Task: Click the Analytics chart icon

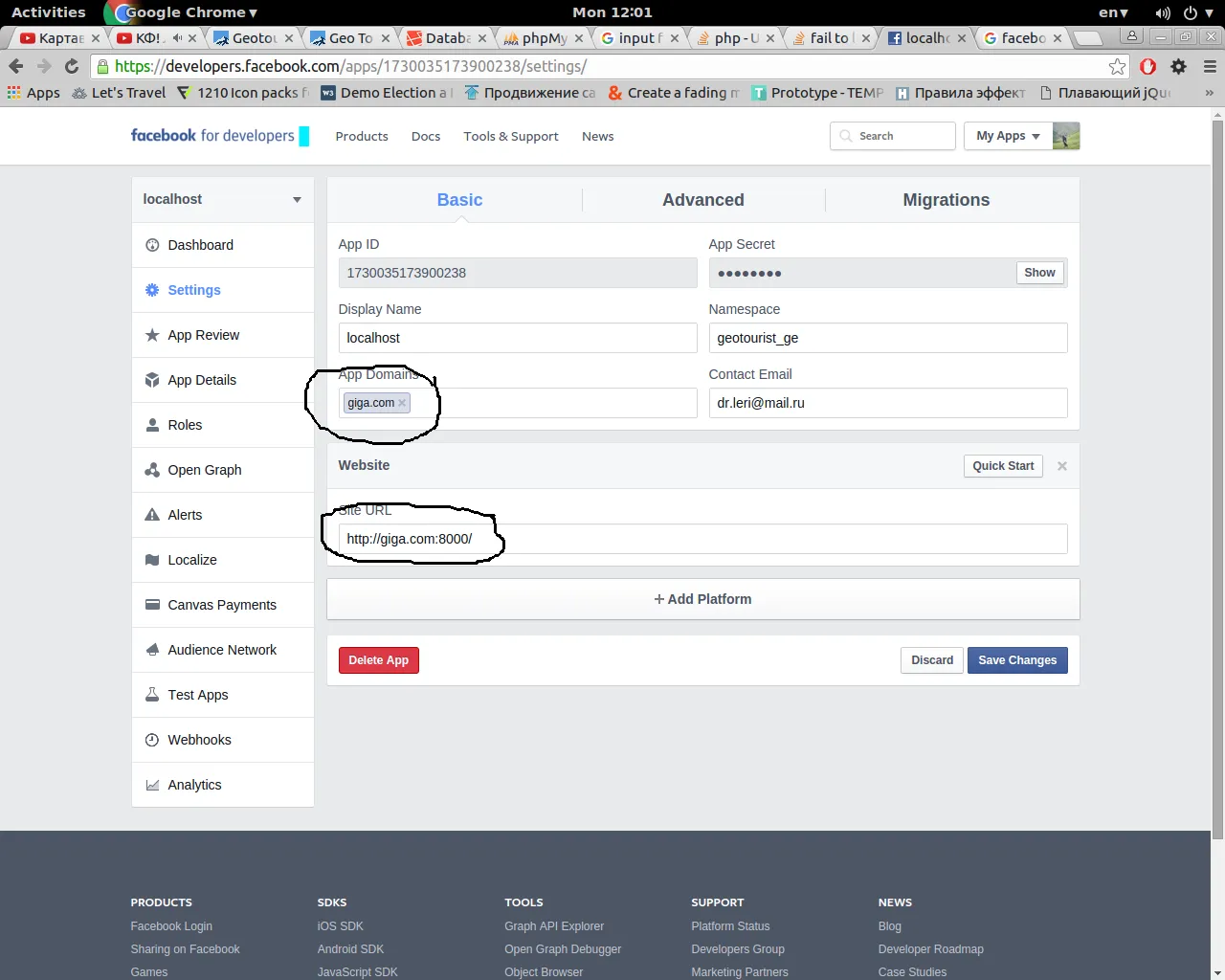Action: (152, 785)
